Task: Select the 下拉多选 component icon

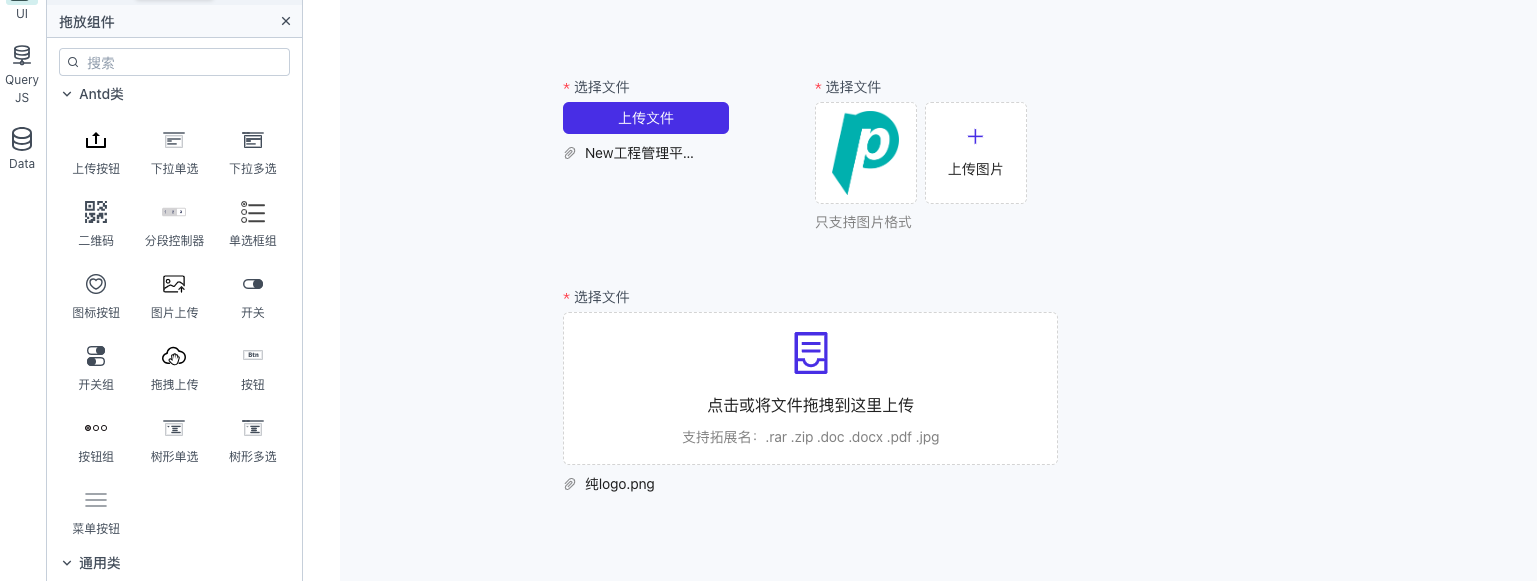Action: 253,140
